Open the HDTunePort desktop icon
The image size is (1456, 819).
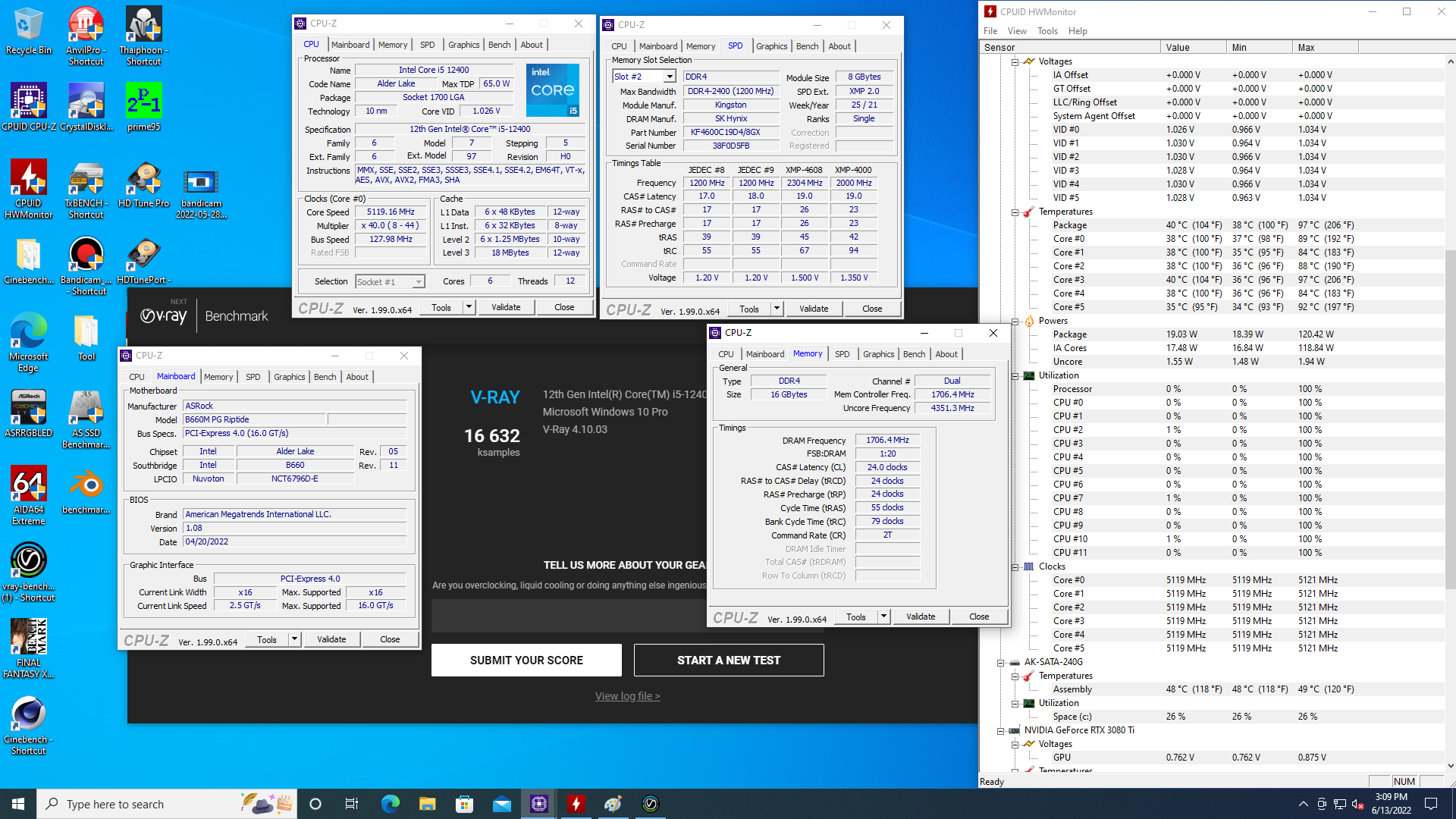point(143,260)
